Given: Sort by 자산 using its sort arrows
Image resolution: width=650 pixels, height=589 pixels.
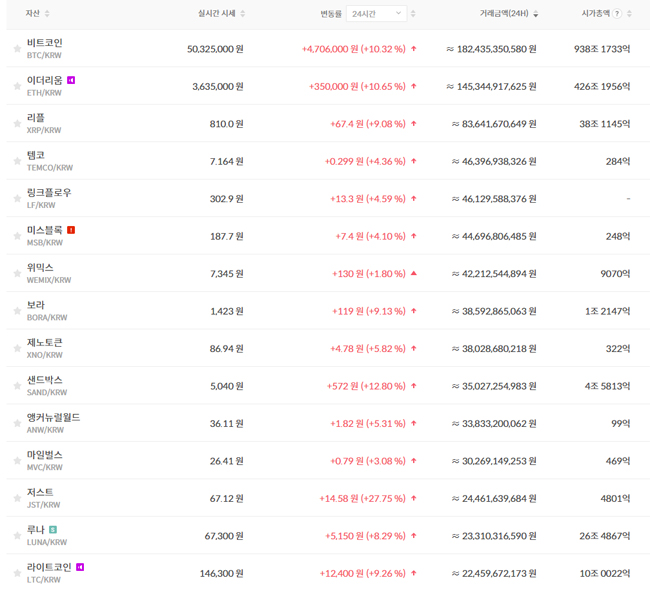Looking at the screenshot, I should (47, 14).
